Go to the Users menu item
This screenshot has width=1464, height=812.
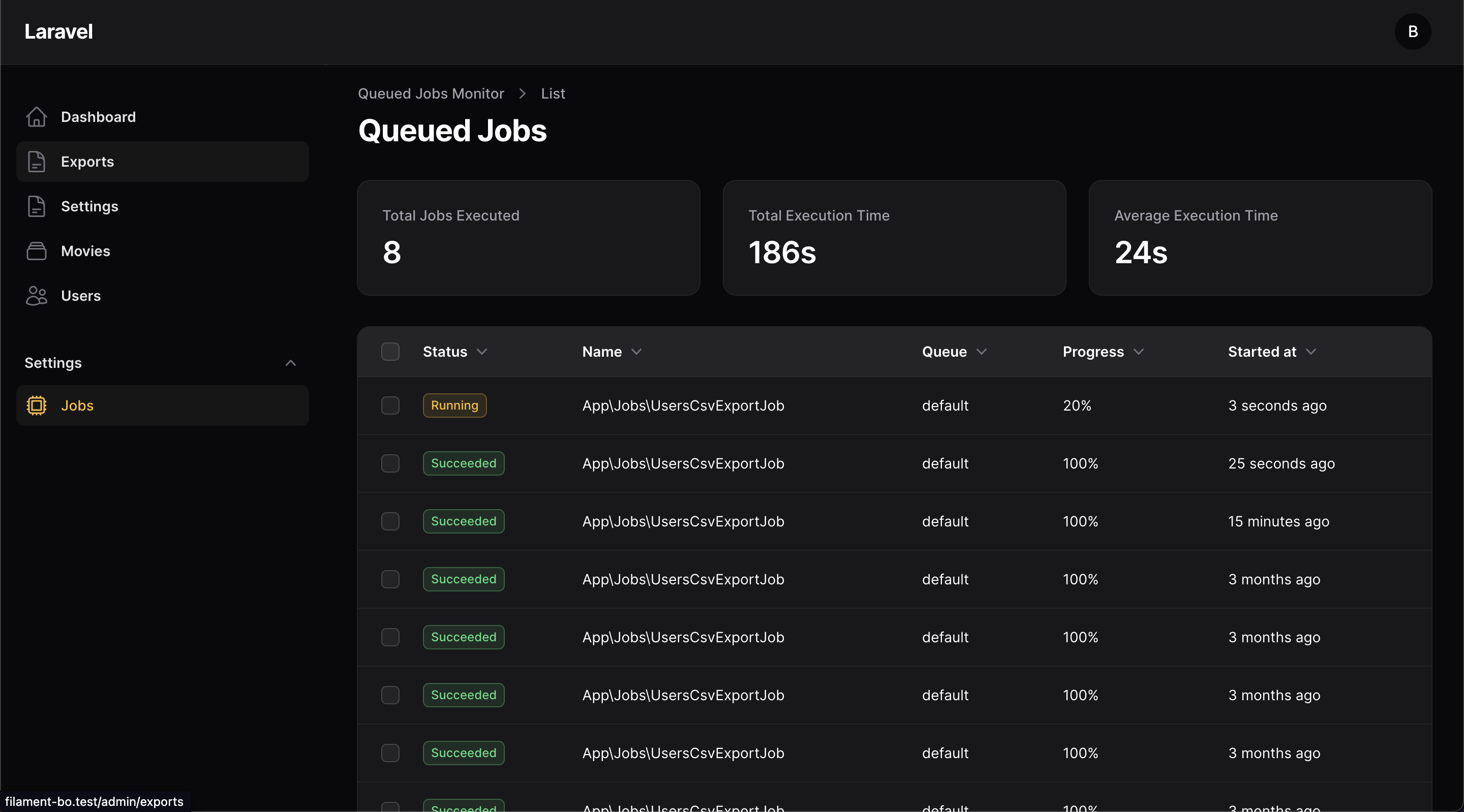pyautogui.click(x=81, y=295)
